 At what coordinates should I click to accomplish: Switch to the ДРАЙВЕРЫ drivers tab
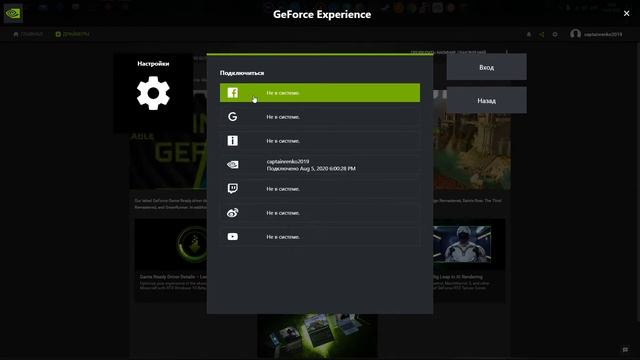[x=73, y=34]
